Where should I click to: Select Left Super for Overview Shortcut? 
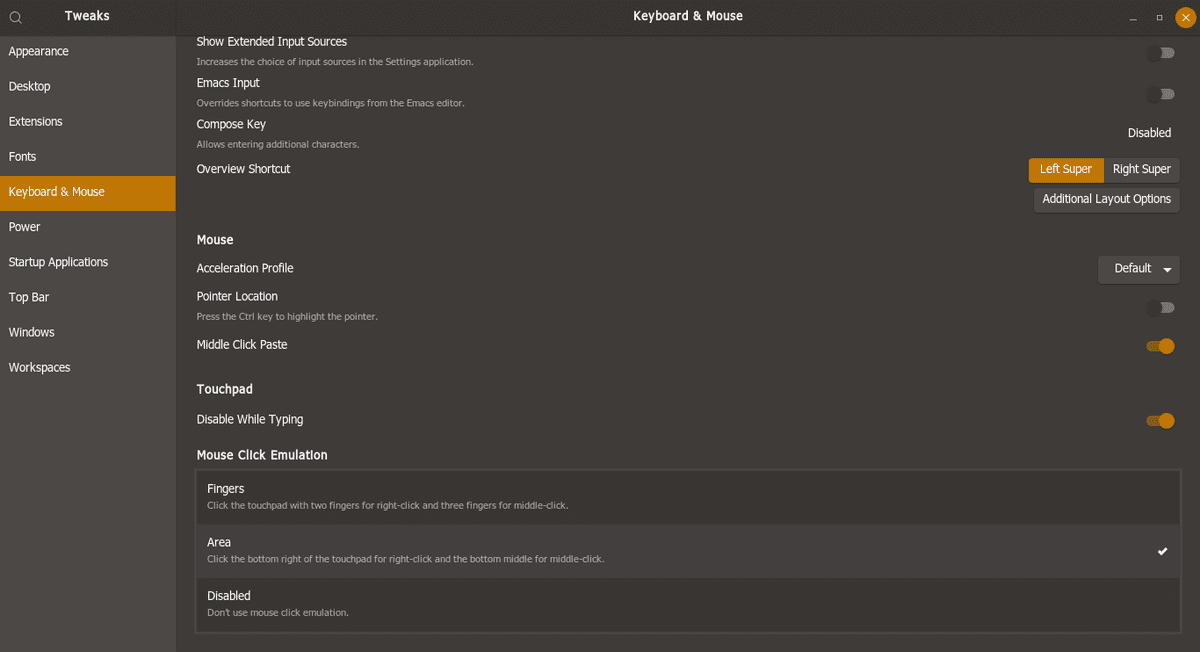click(x=1066, y=170)
